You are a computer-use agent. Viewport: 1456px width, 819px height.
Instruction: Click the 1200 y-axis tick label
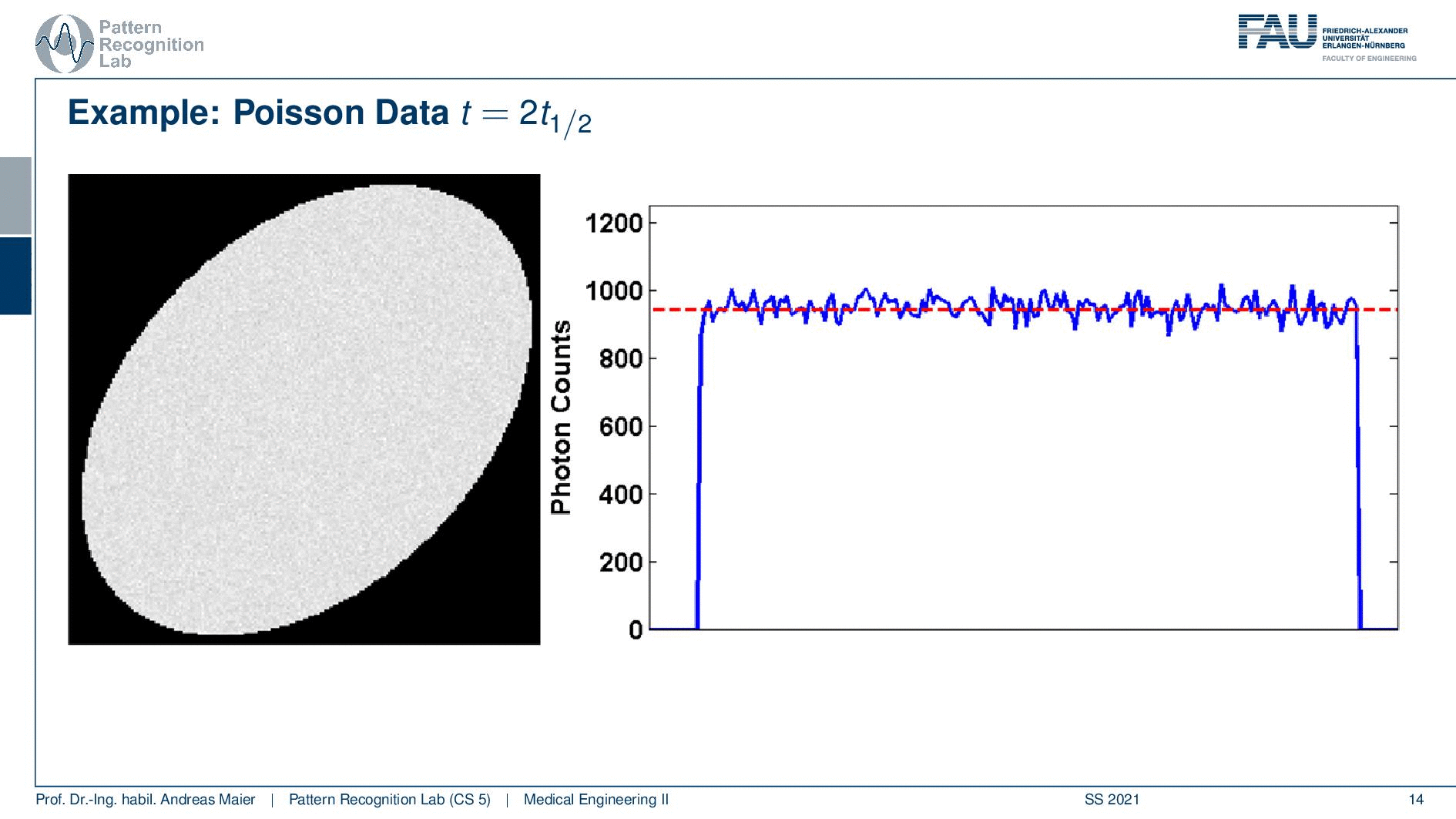pos(614,223)
